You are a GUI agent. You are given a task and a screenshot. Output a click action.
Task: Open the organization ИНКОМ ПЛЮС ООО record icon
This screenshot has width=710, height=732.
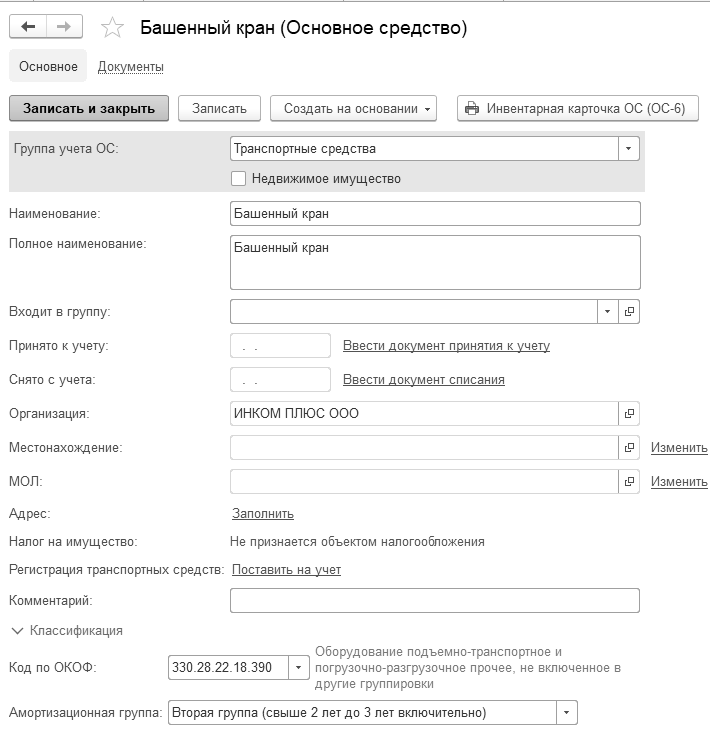pos(629,413)
